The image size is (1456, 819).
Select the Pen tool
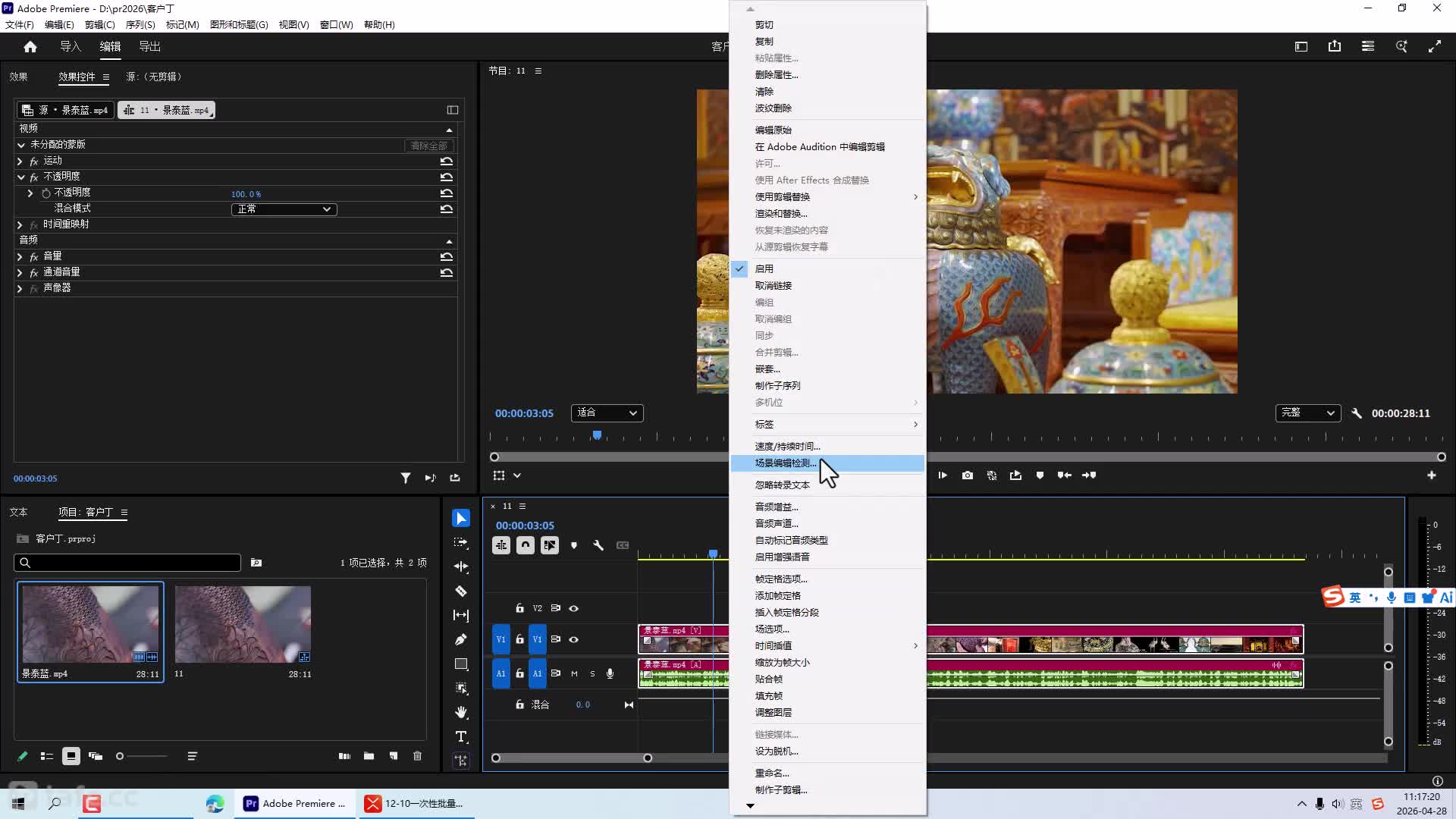(461, 639)
